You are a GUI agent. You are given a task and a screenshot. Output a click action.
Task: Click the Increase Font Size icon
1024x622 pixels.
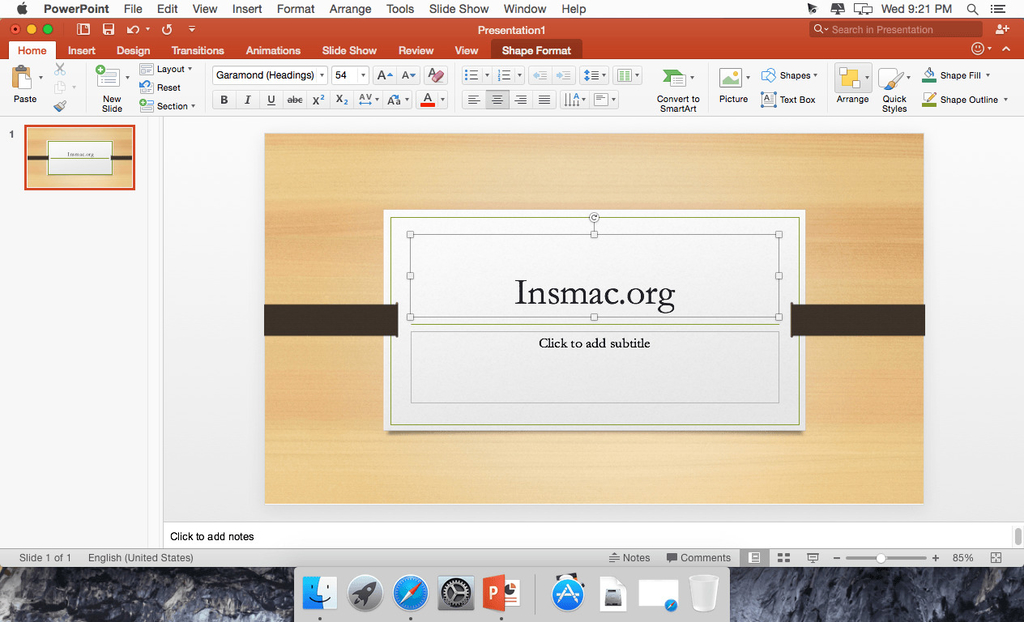(384, 75)
